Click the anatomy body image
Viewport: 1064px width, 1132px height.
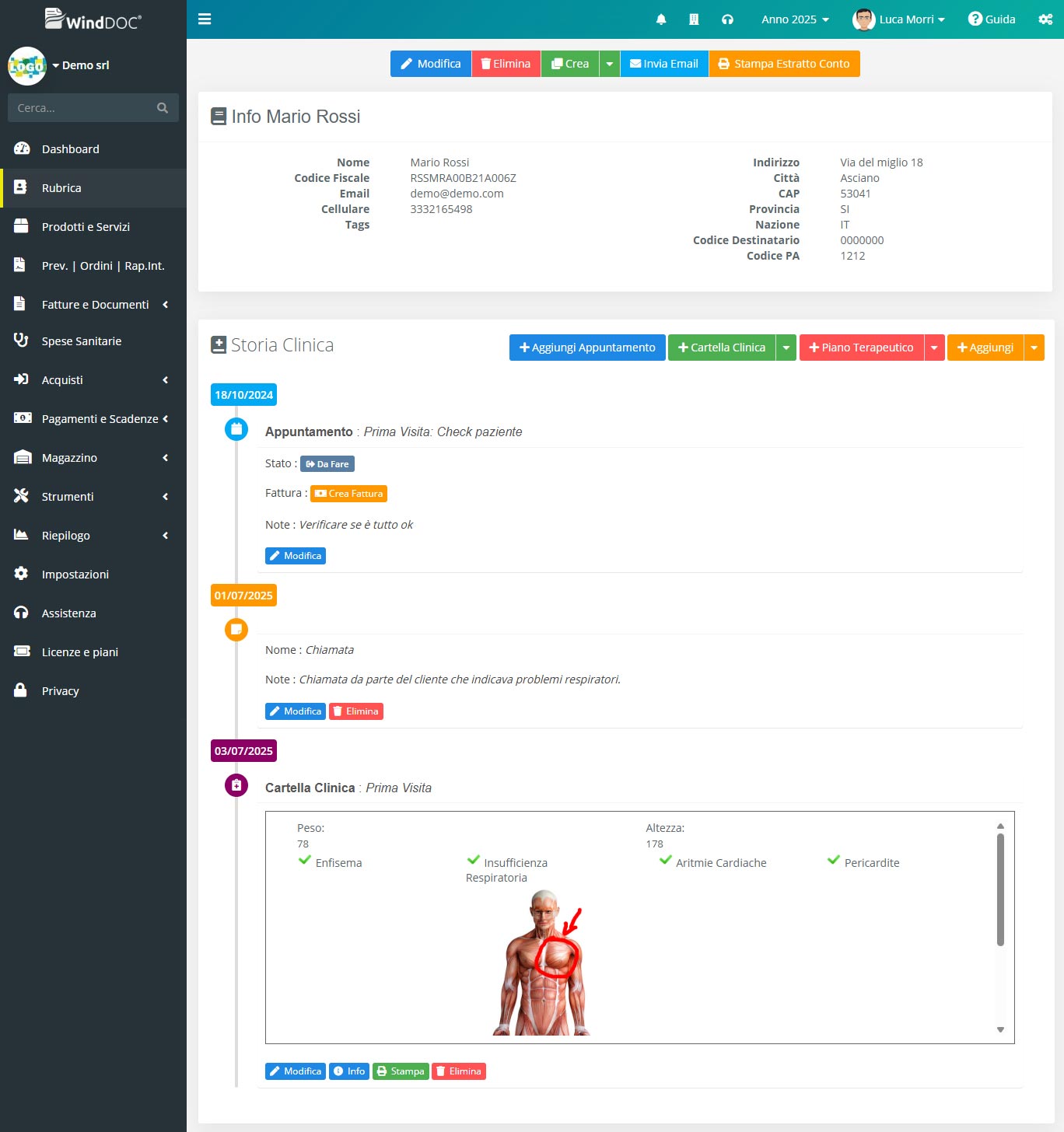tap(544, 964)
